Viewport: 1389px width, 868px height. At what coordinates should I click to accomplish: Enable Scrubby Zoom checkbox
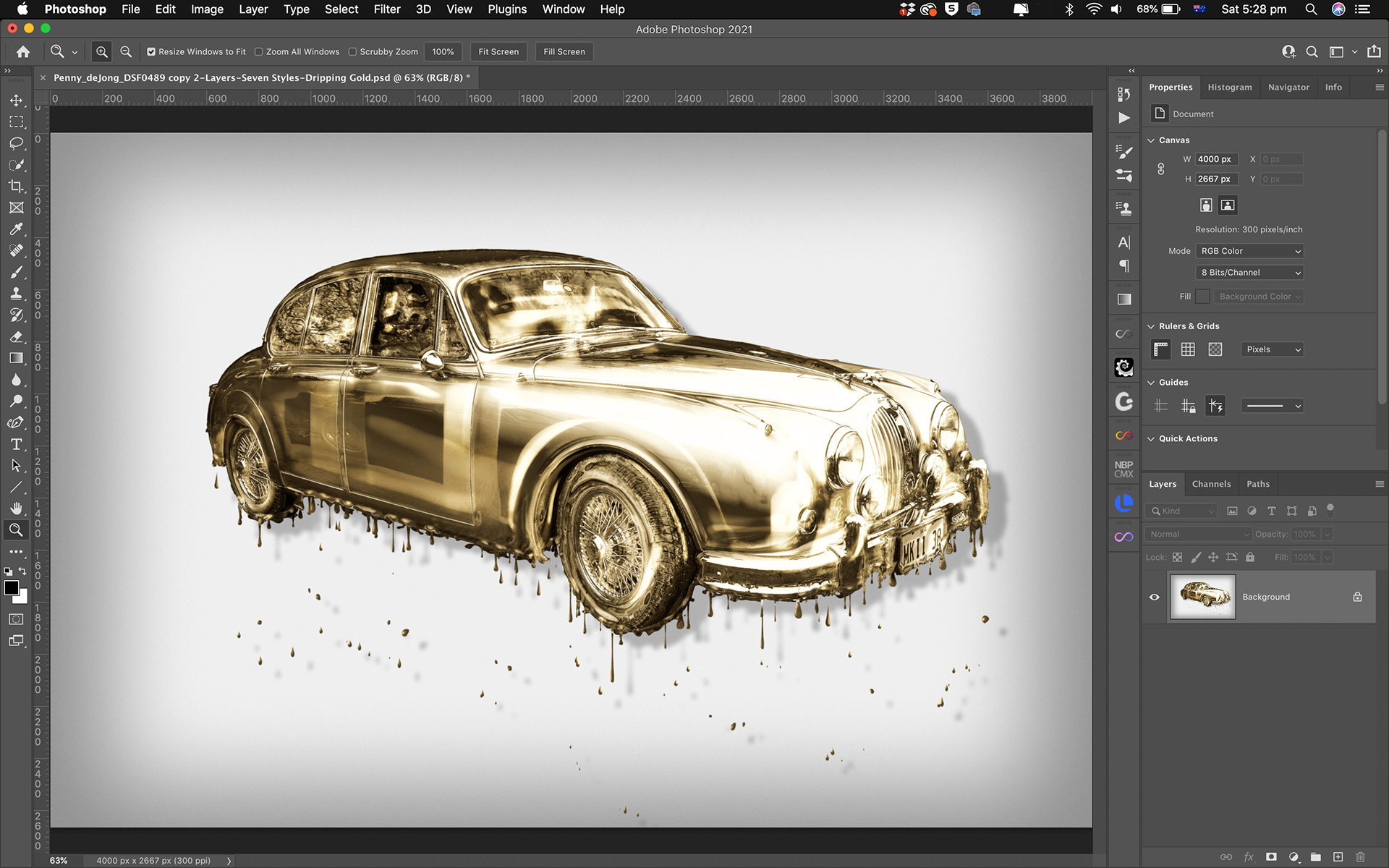coord(352,52)
